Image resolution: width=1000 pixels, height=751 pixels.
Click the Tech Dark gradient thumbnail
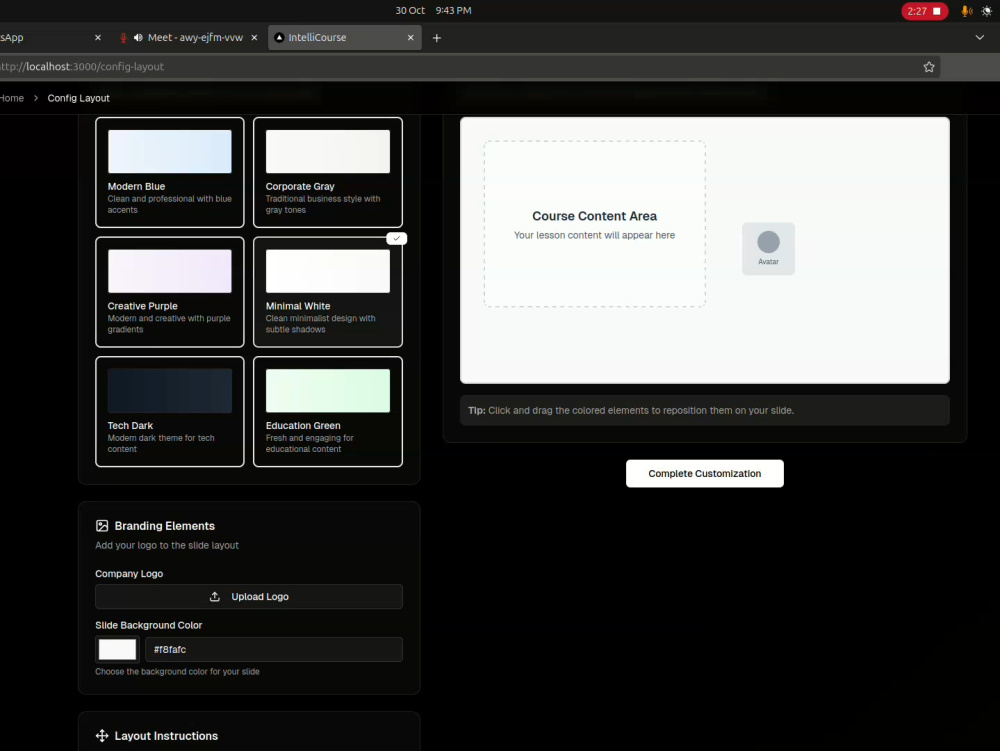coord(170,391)
